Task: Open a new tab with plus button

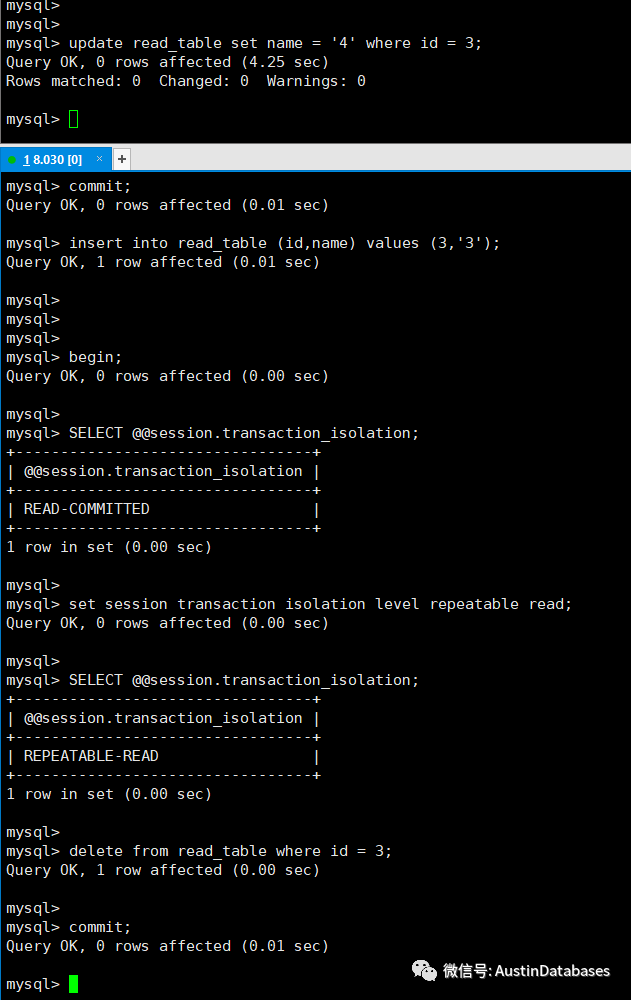Action: click(x=122, y=159)
